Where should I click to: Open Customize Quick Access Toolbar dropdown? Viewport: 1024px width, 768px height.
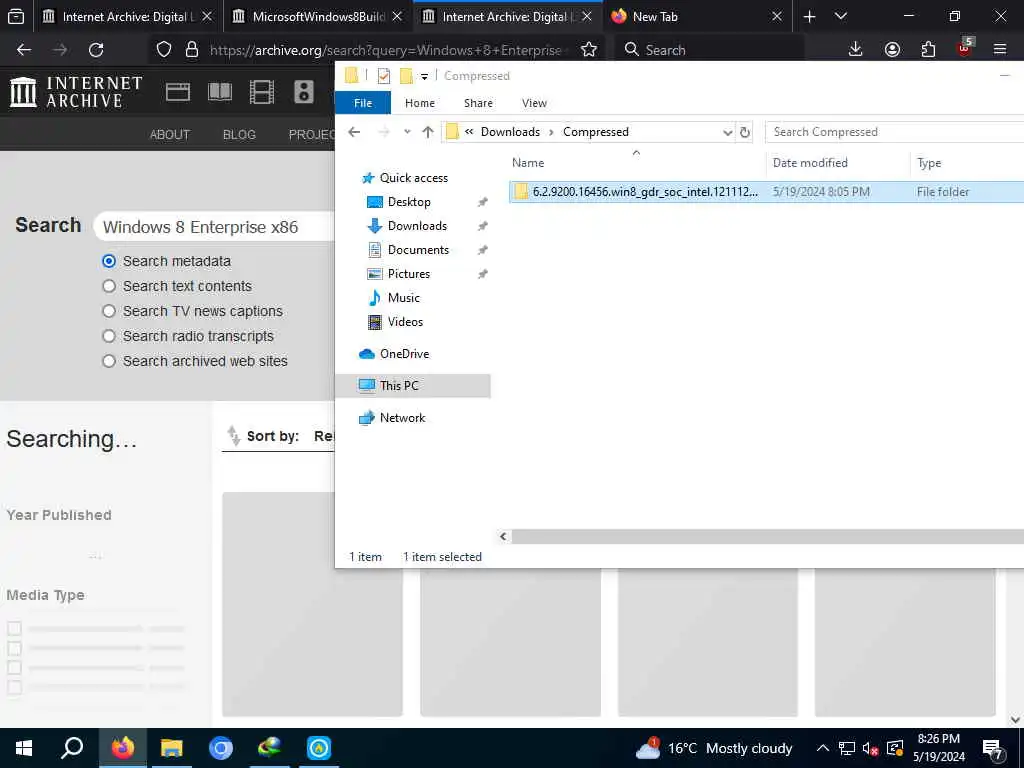pos(424,76)
